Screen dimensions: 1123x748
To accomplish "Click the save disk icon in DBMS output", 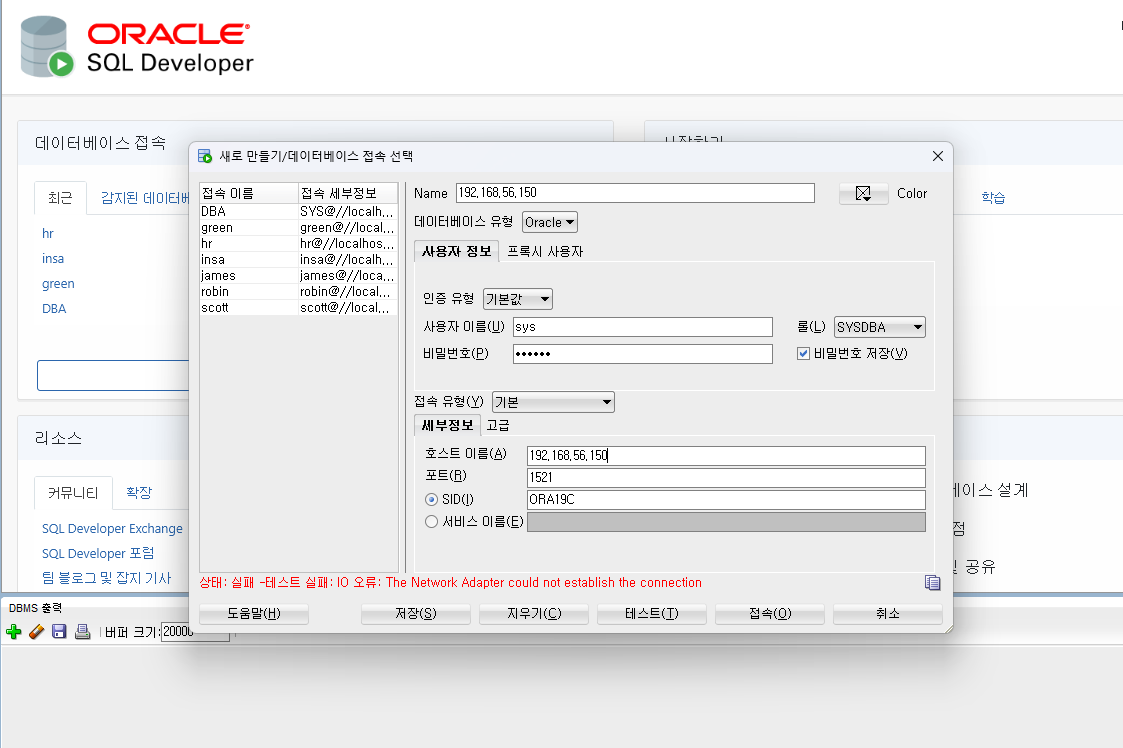I will (59, 631).
